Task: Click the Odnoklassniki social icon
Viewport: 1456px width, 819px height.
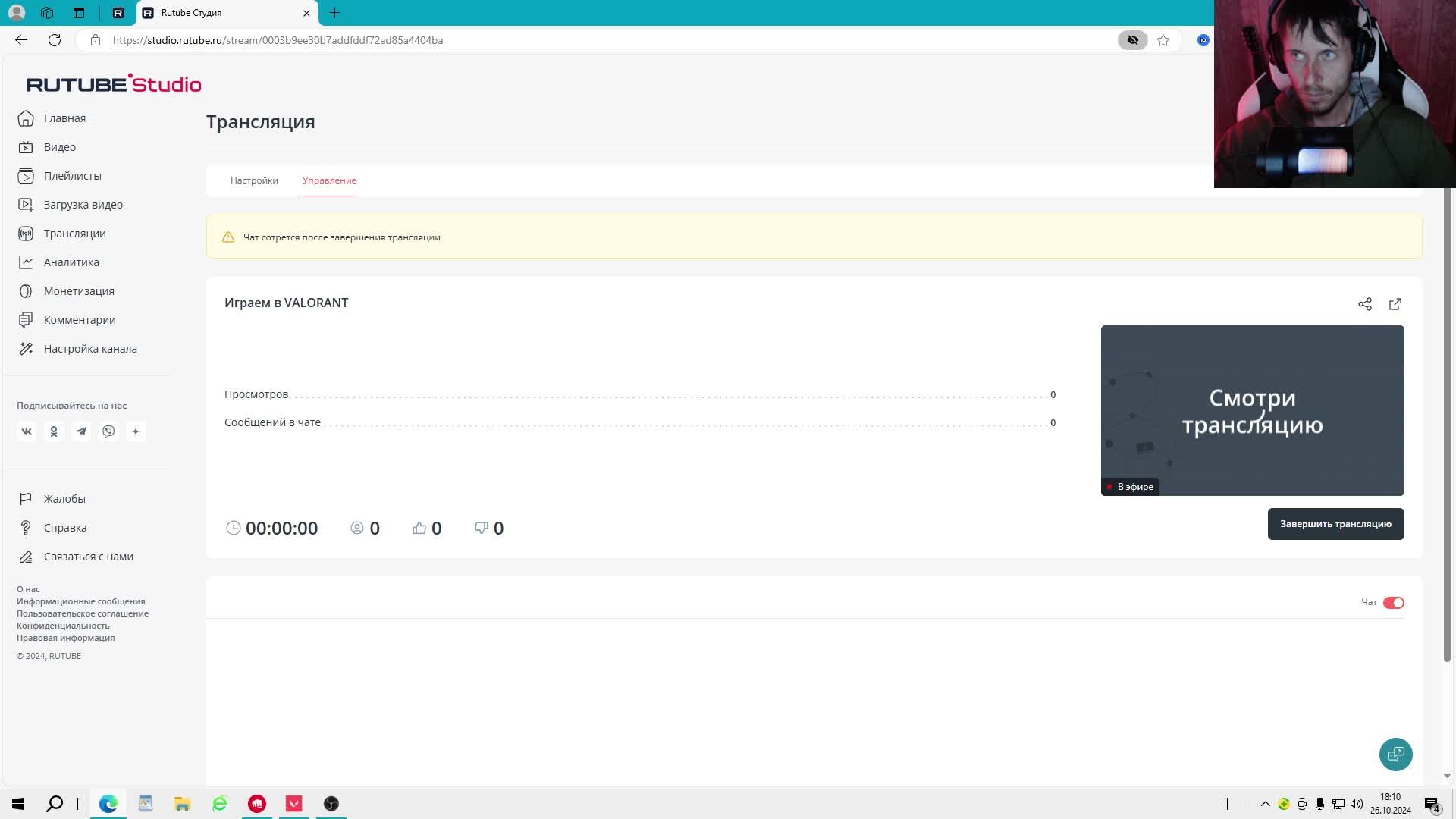Action: pos(54,431)
